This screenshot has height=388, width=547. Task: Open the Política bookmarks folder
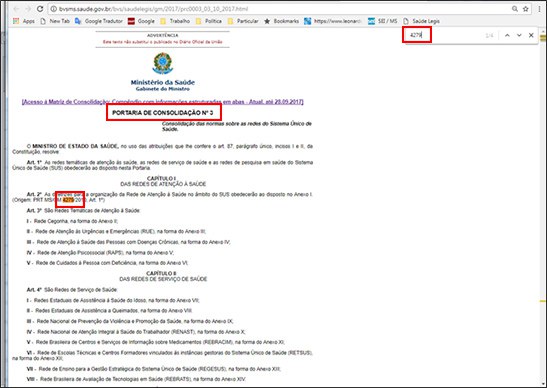(x=209, y=21)
